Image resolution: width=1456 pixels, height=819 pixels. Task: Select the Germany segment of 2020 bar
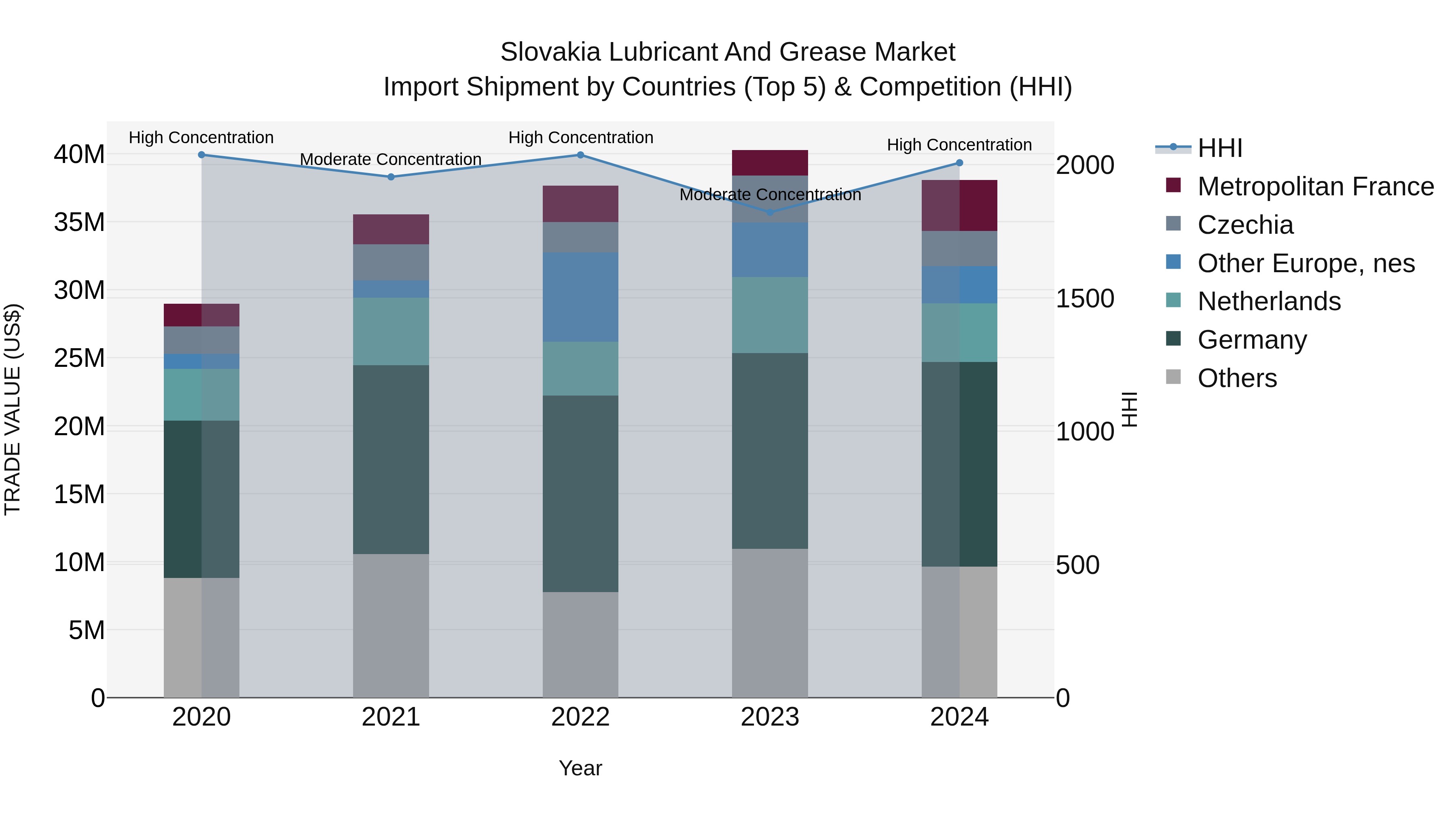coord(201,499)
